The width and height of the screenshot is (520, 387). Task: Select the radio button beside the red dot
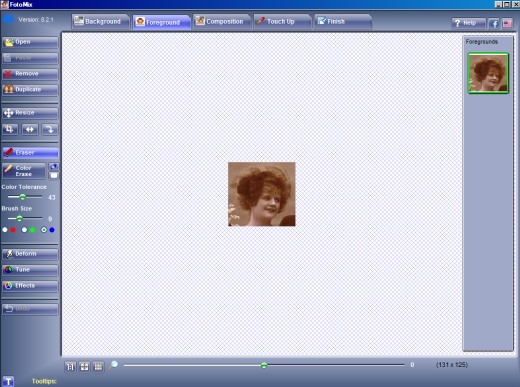[5, 230]
